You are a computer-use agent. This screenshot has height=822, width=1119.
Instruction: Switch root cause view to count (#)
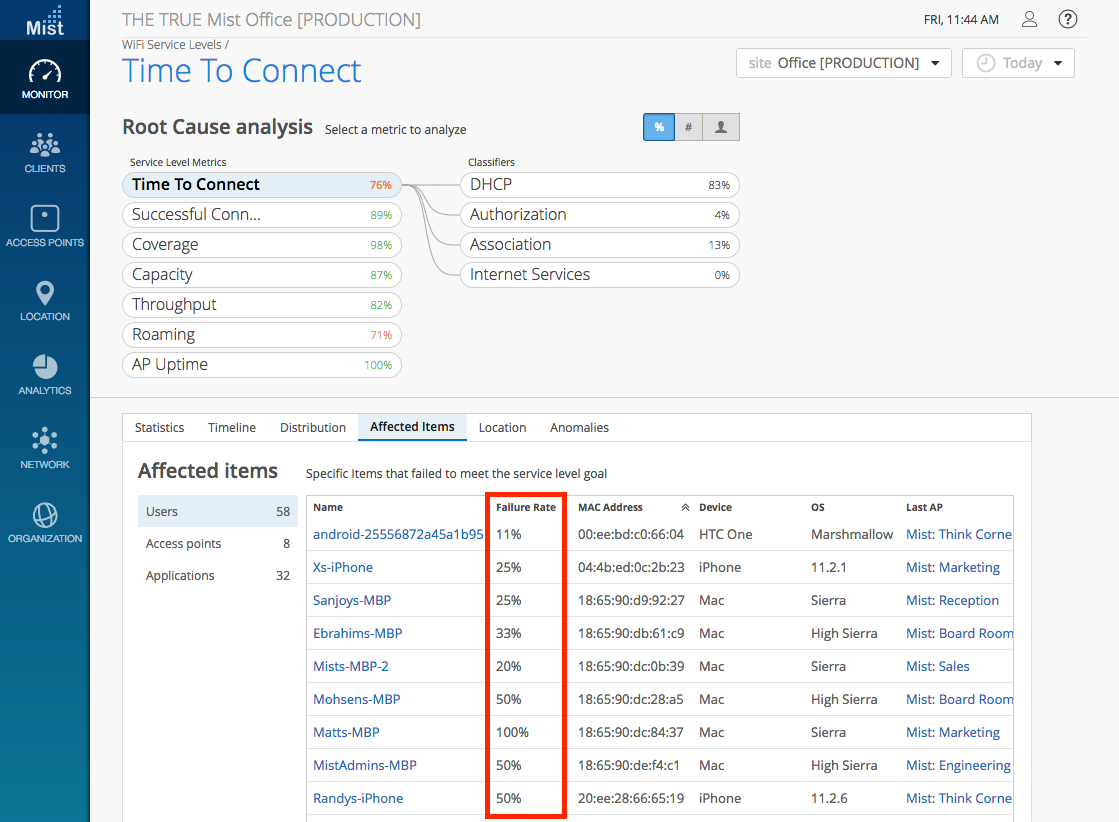click(x=688, y=127)
